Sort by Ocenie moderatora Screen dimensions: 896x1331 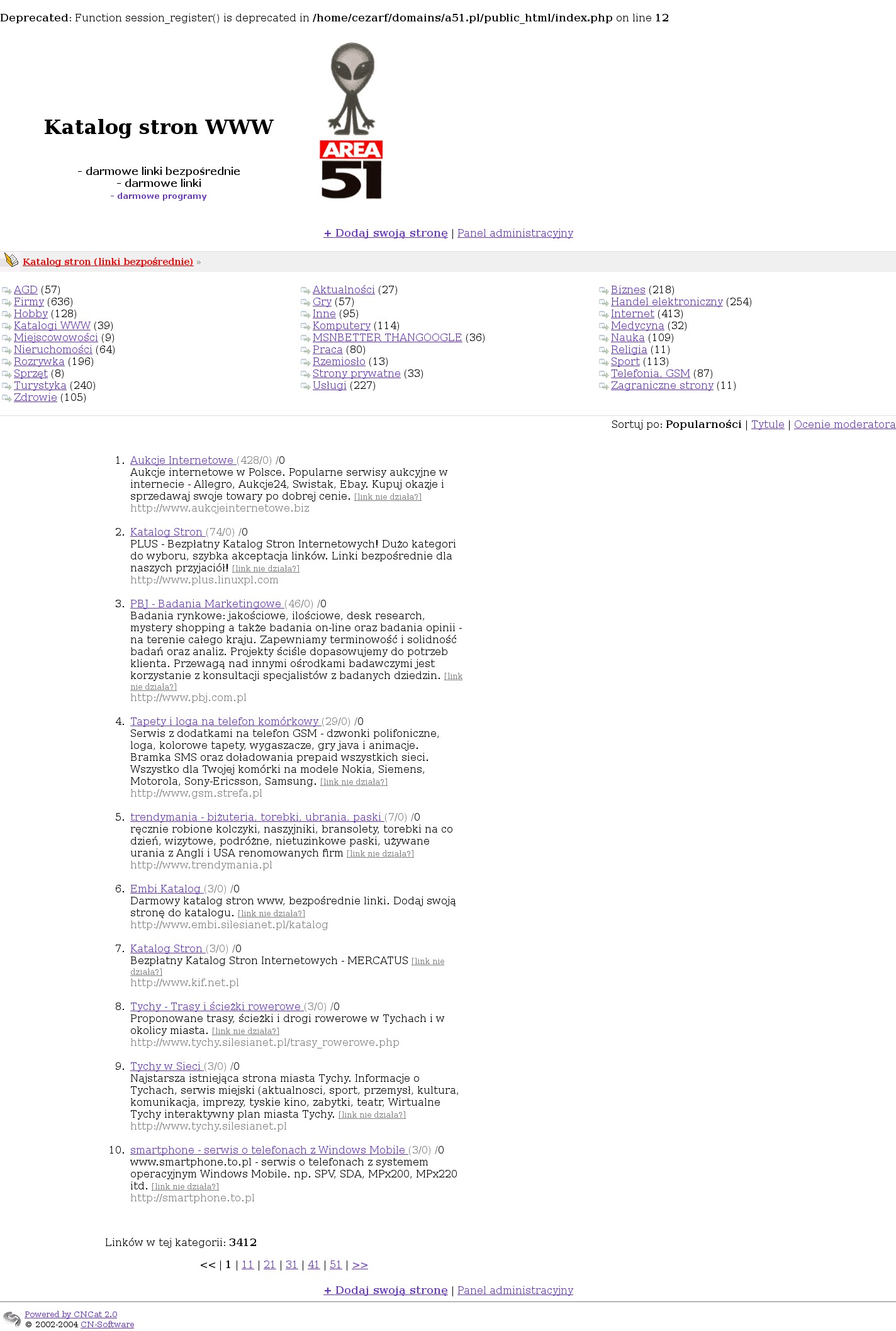(x=844, y=425)
